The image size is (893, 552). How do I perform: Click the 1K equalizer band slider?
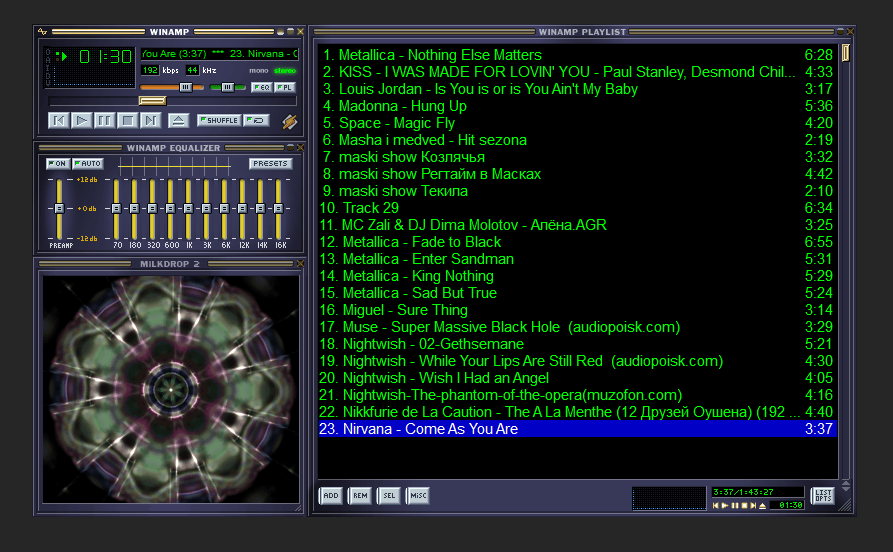[x=189, y=208]
